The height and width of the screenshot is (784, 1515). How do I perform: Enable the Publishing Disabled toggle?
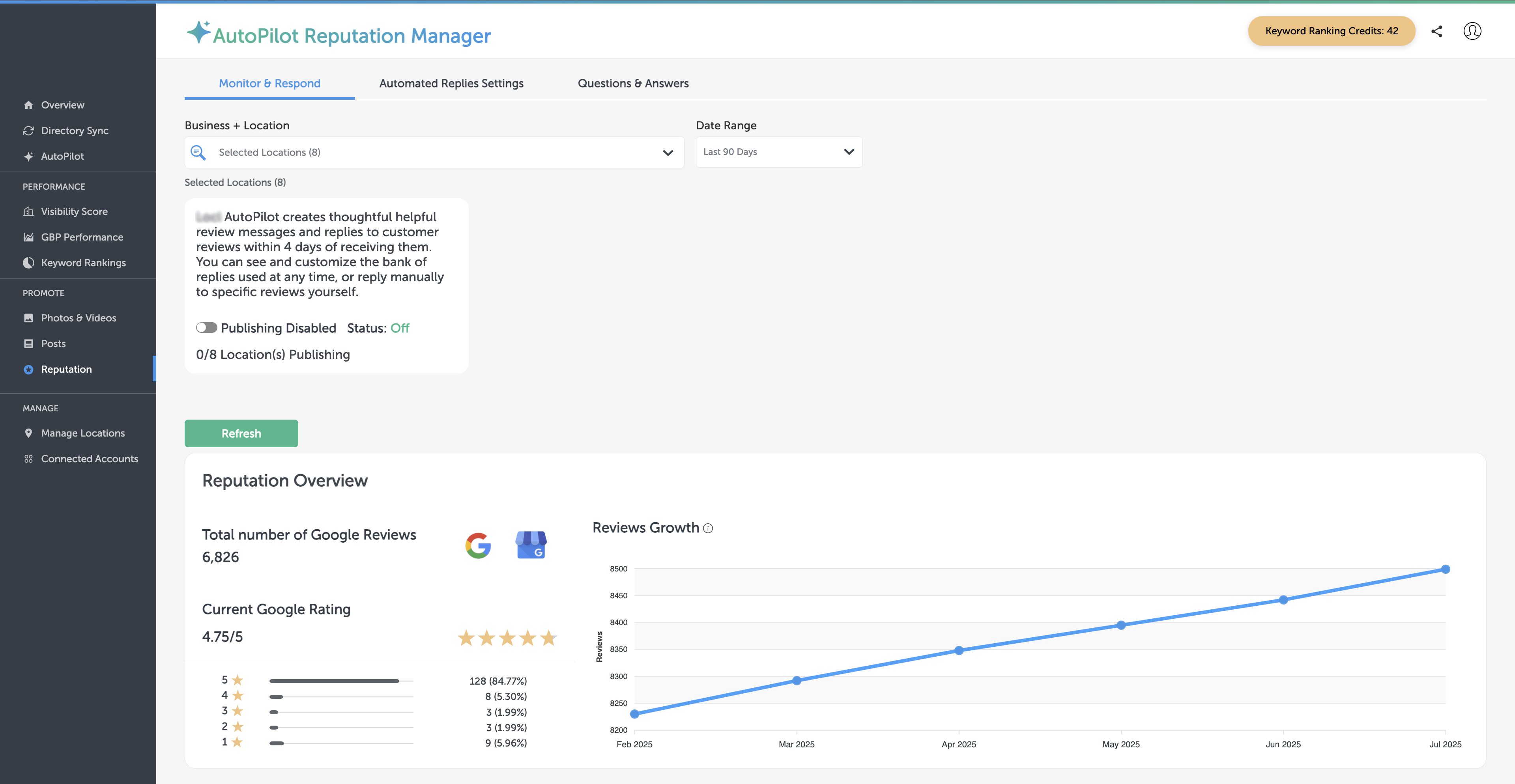[x=206, y=327]
